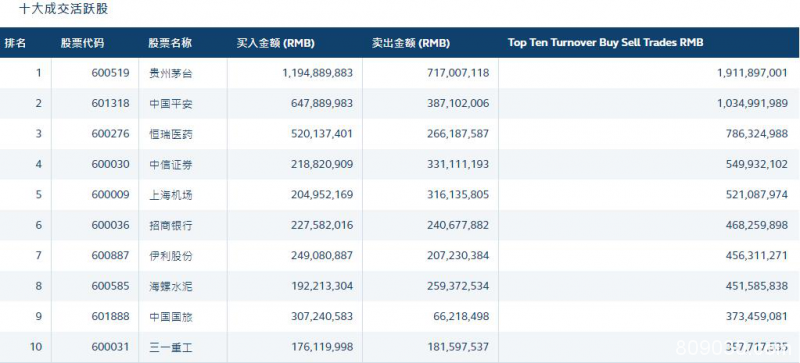
Task: Select the 十大成交活跃股 title
Action: pos(64,9)
